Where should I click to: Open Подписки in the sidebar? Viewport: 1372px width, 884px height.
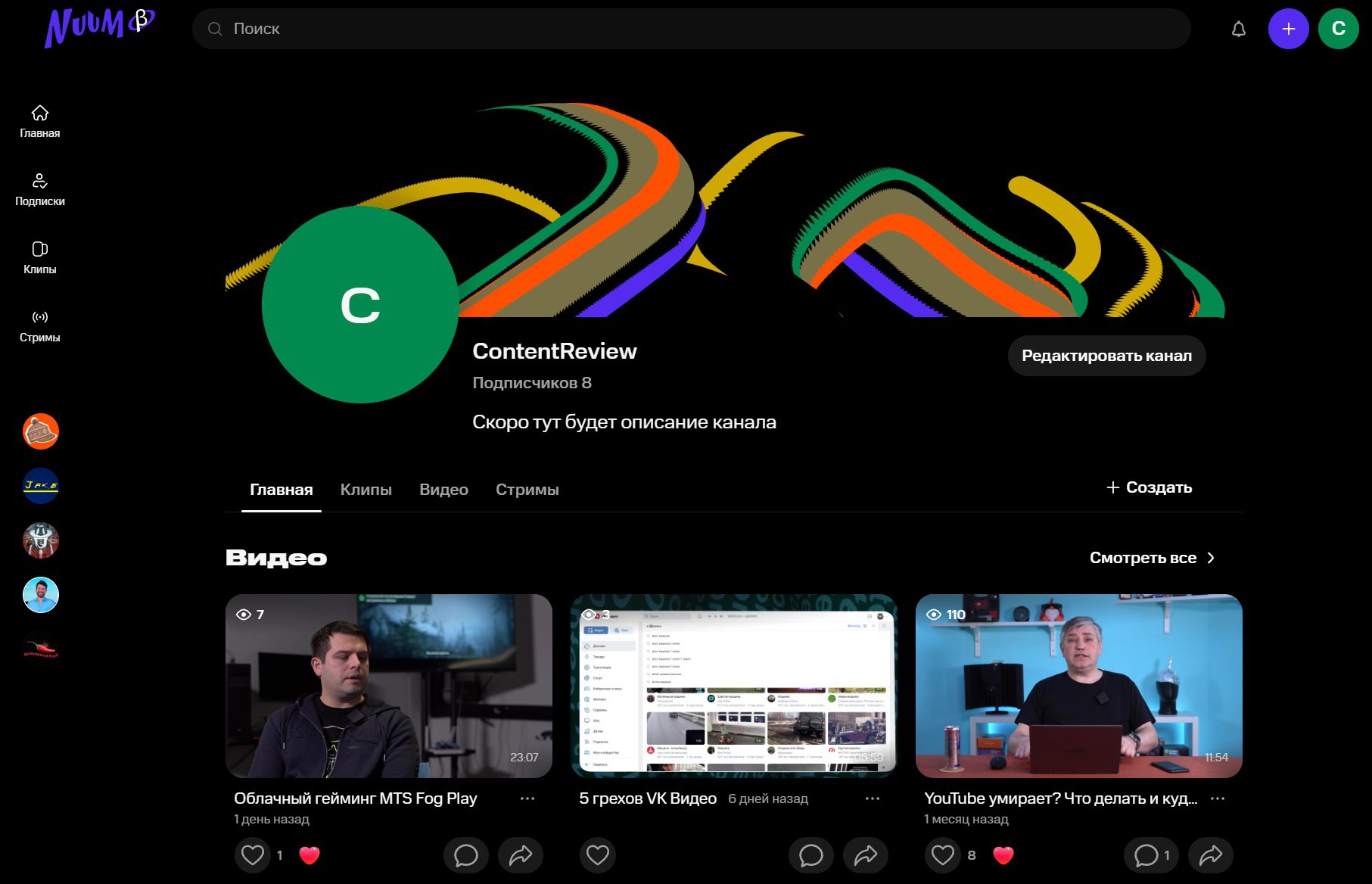(39, 189)
